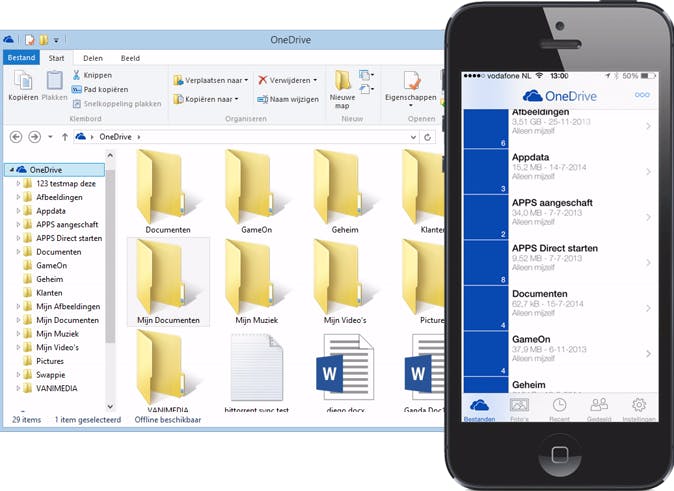Select Mijn Video's folder in file pane

345,282
